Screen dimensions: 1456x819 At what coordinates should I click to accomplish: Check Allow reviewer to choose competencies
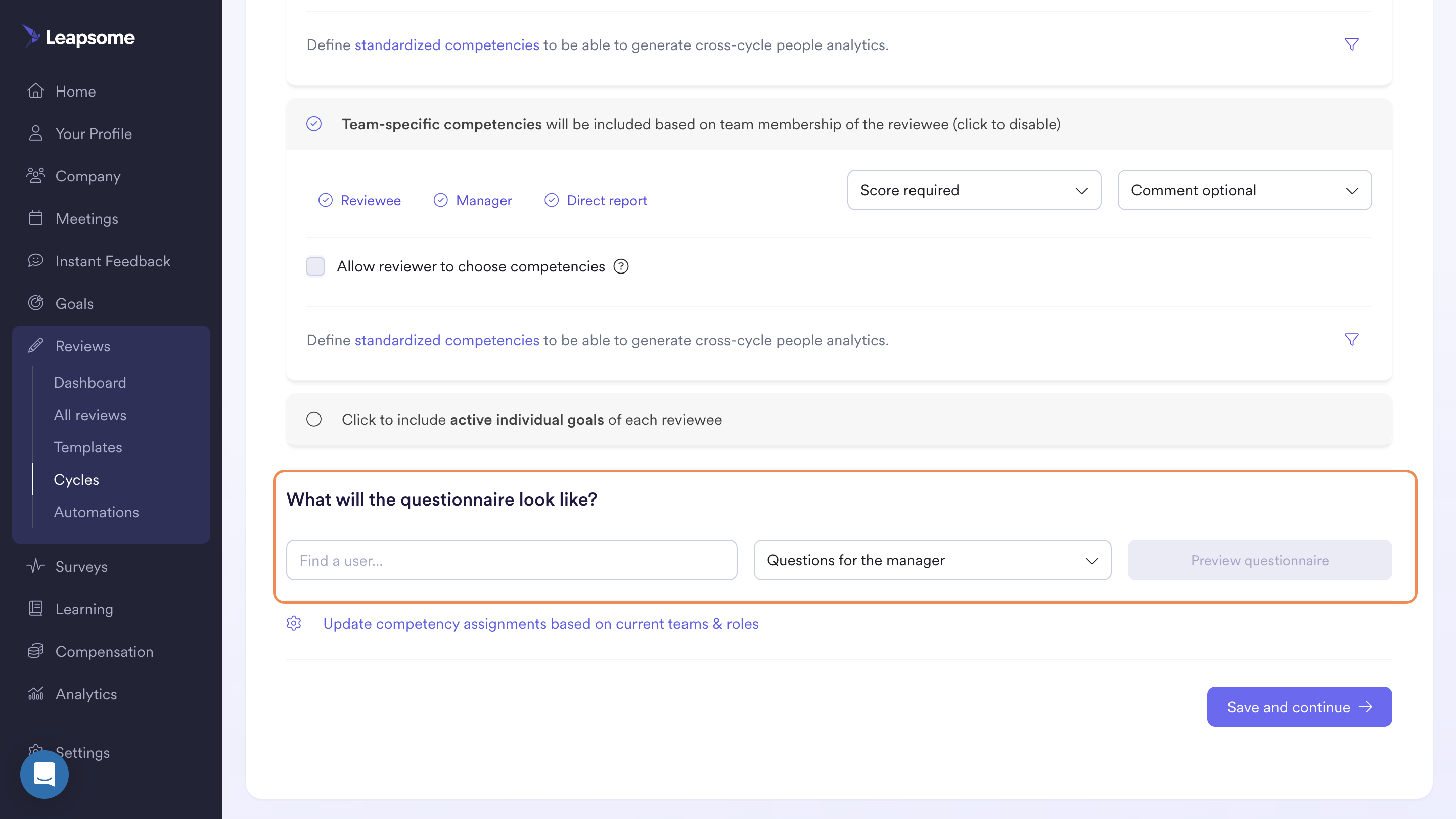(315, 266)
